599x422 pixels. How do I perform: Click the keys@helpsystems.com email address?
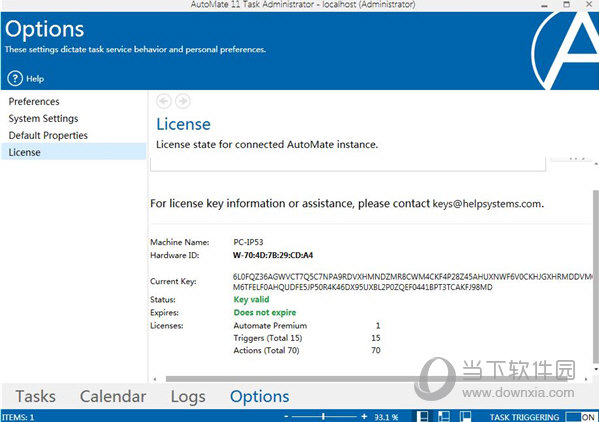pos(487,204)
